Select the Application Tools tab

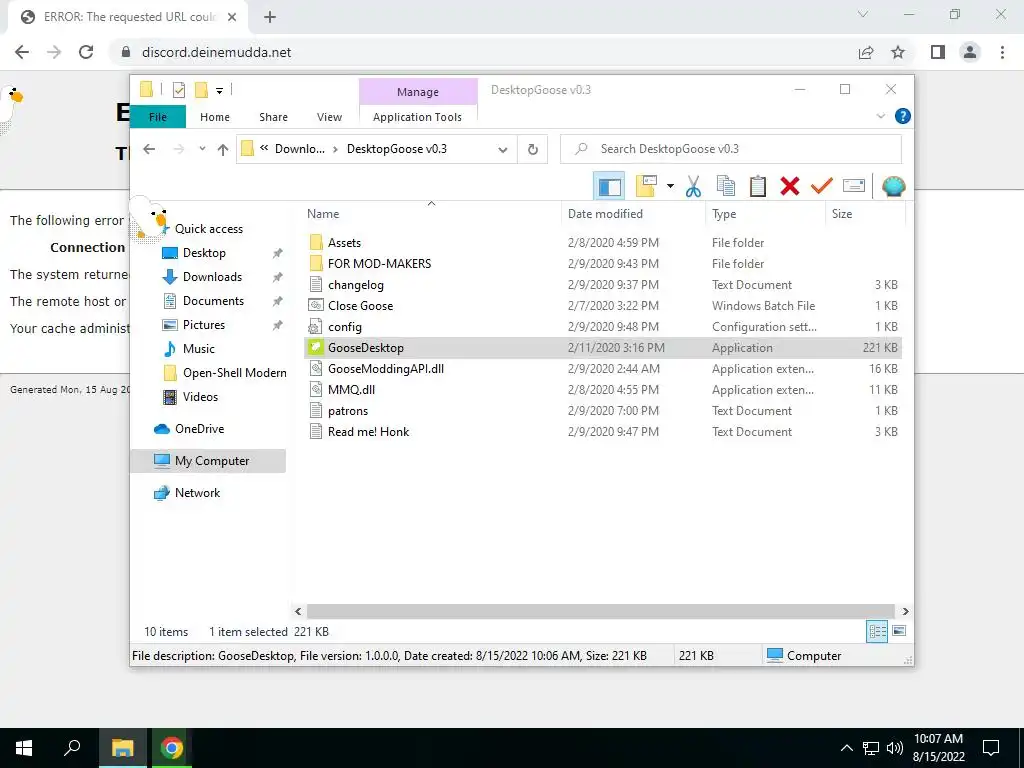point(417,117)
